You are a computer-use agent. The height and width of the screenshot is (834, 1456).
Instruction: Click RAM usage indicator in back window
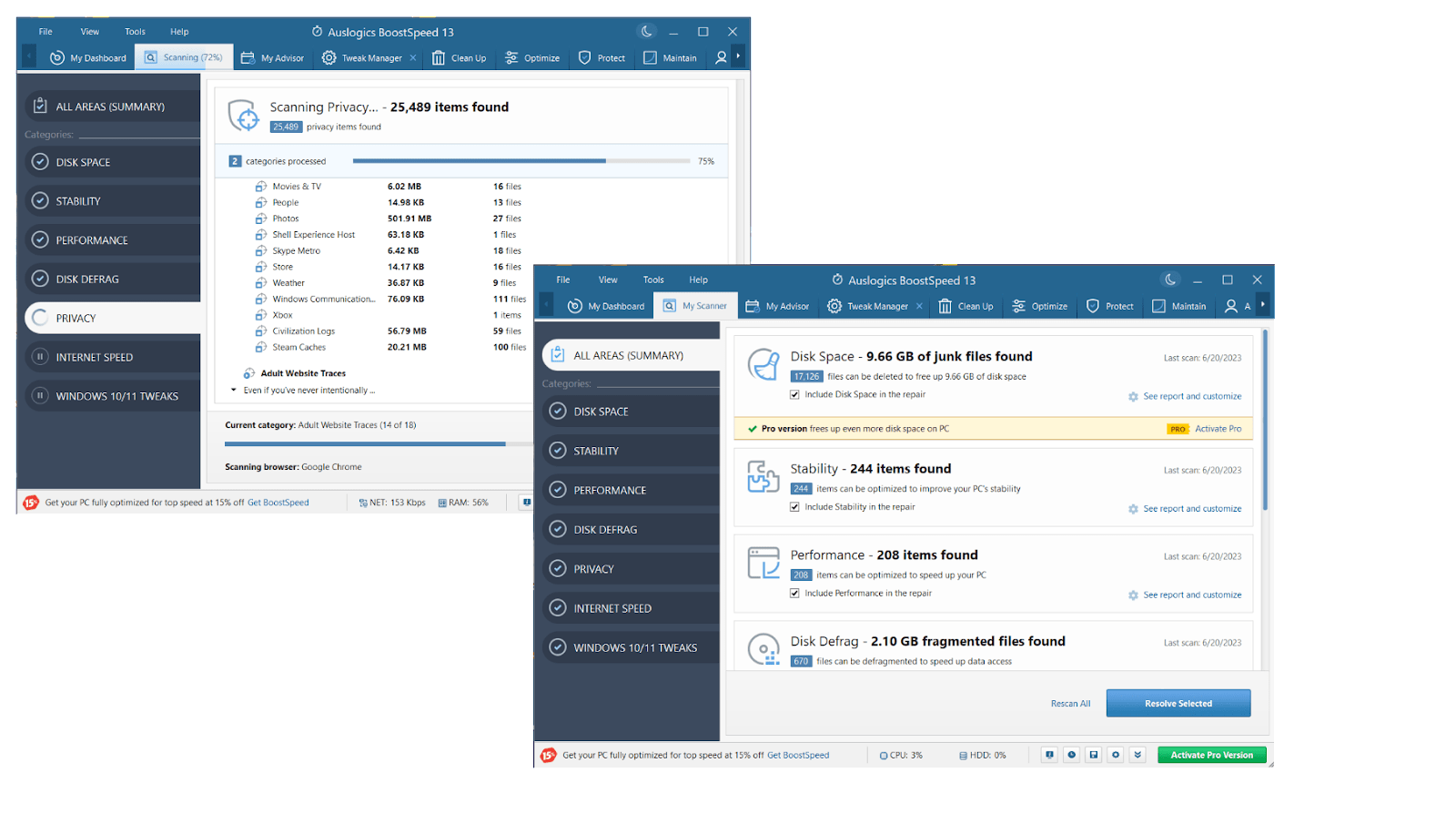pos(463,503)
